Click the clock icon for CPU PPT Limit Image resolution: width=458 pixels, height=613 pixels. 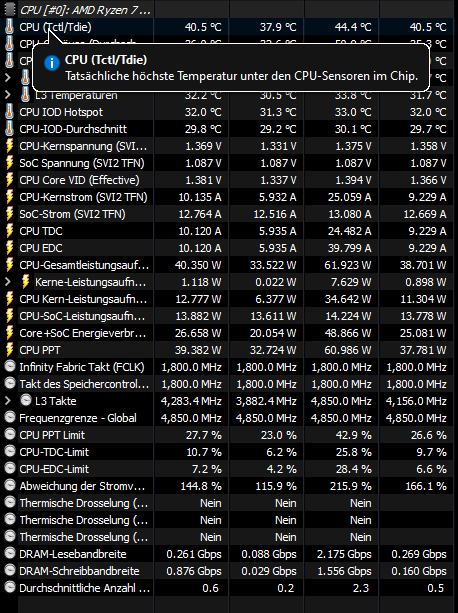coord(10,434)
